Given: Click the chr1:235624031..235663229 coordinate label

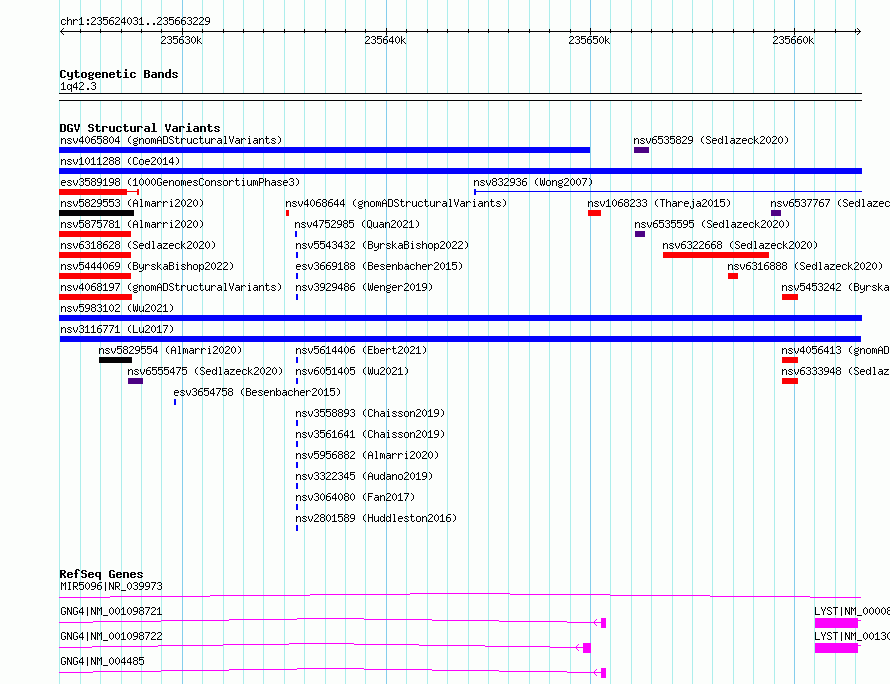Looking at the screenshot, I should (135, 21).
